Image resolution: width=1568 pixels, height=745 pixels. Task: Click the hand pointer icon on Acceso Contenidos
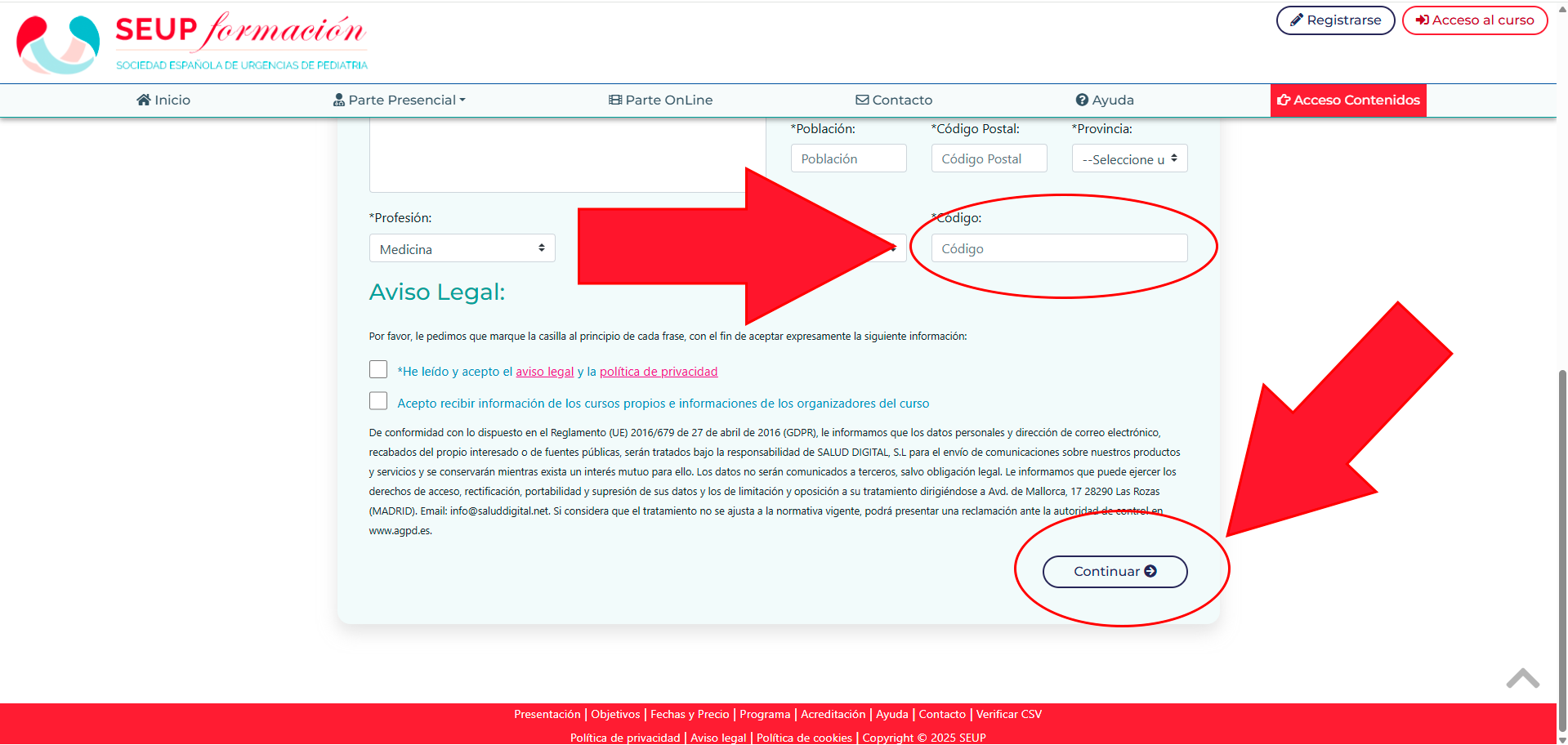point(1284,100)
